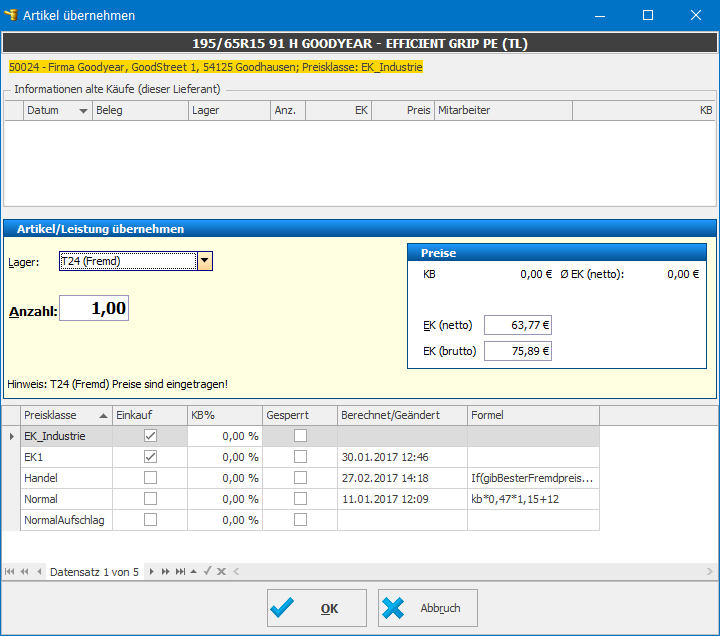This screenshot has width=720, height=636.
Task: Minimize the Artikel übernehmen window
Action: click(x=600, y=15)
